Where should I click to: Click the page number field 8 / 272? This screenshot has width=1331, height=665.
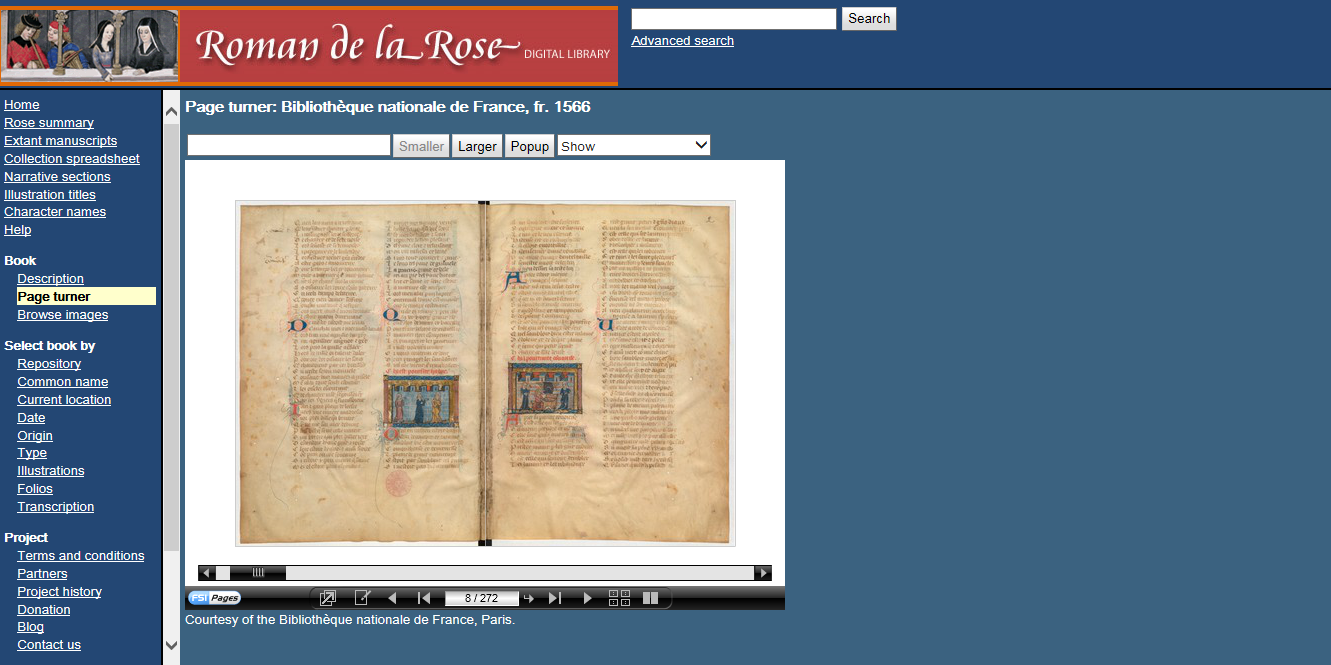coord(482,598)
